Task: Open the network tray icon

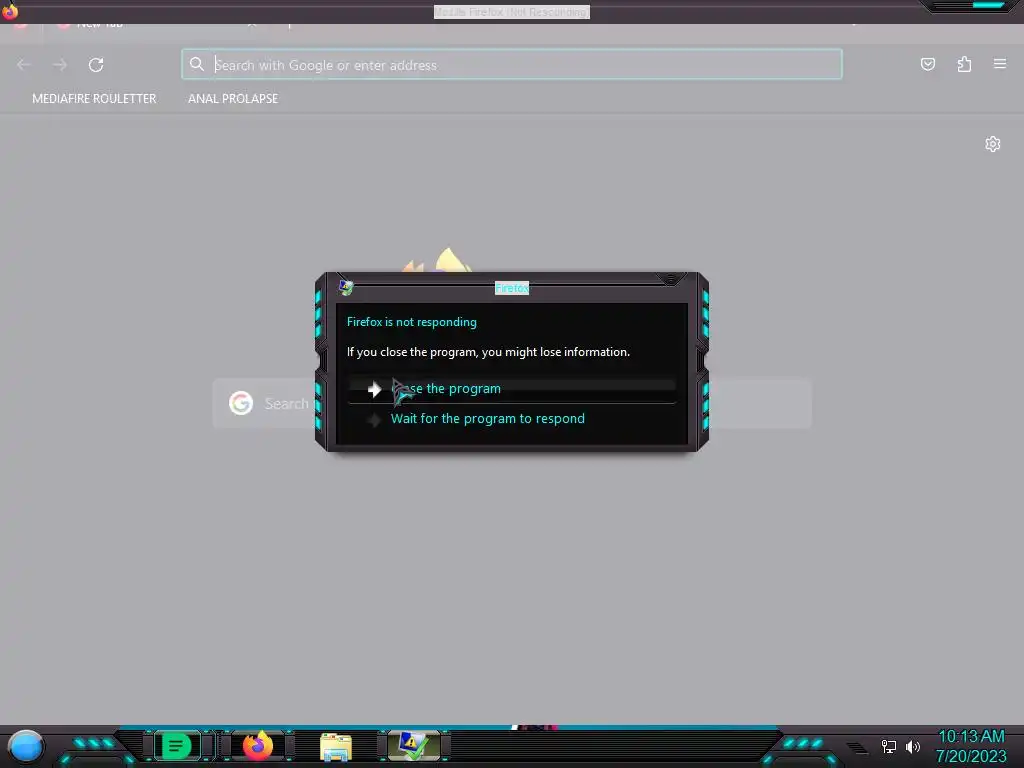Action: [889, 746]
